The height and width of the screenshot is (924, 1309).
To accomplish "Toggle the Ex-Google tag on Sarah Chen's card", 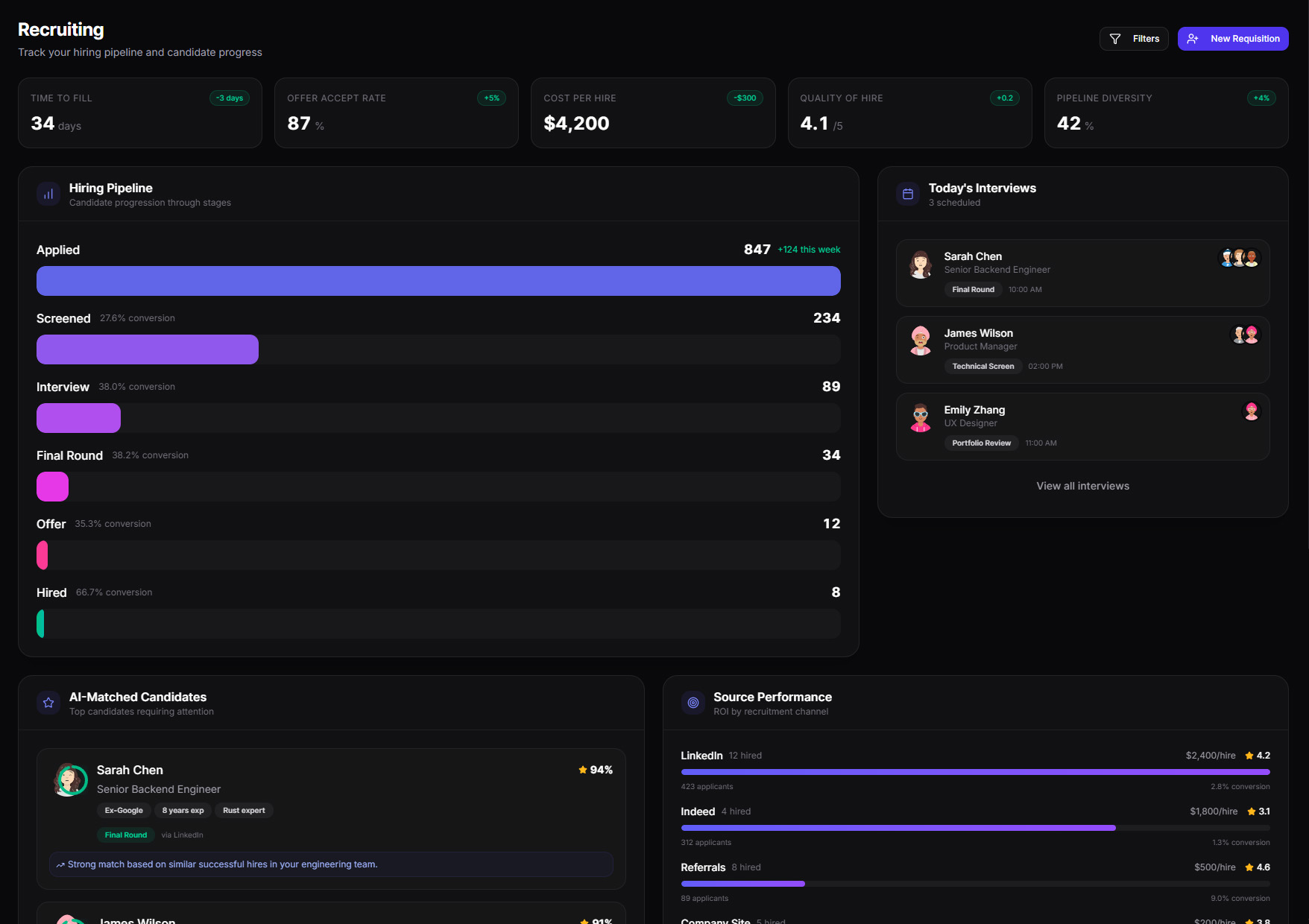I will point(124,810).
